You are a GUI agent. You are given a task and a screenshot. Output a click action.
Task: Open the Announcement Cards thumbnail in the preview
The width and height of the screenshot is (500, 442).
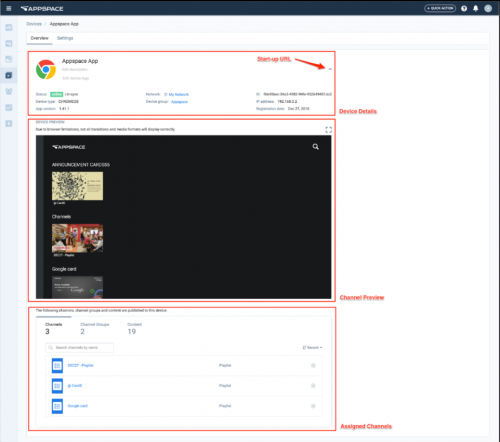[x=77, y=186]
